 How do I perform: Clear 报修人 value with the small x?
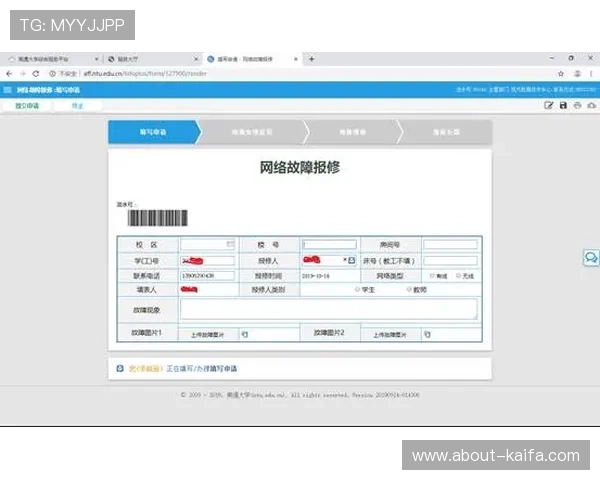click(x=345, y=260)
